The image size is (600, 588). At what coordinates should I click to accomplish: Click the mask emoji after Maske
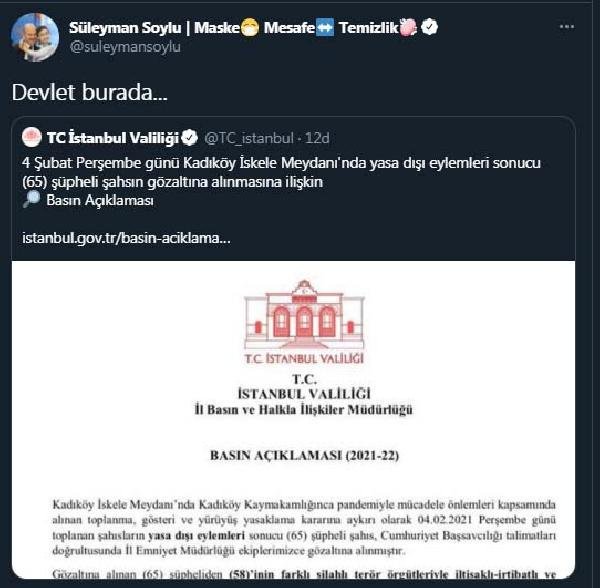point(252,26)
